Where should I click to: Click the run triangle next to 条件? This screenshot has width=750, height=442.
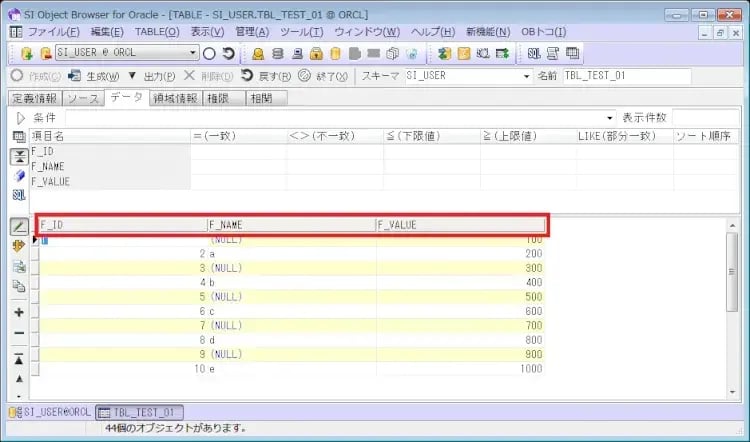pos(19,117)
